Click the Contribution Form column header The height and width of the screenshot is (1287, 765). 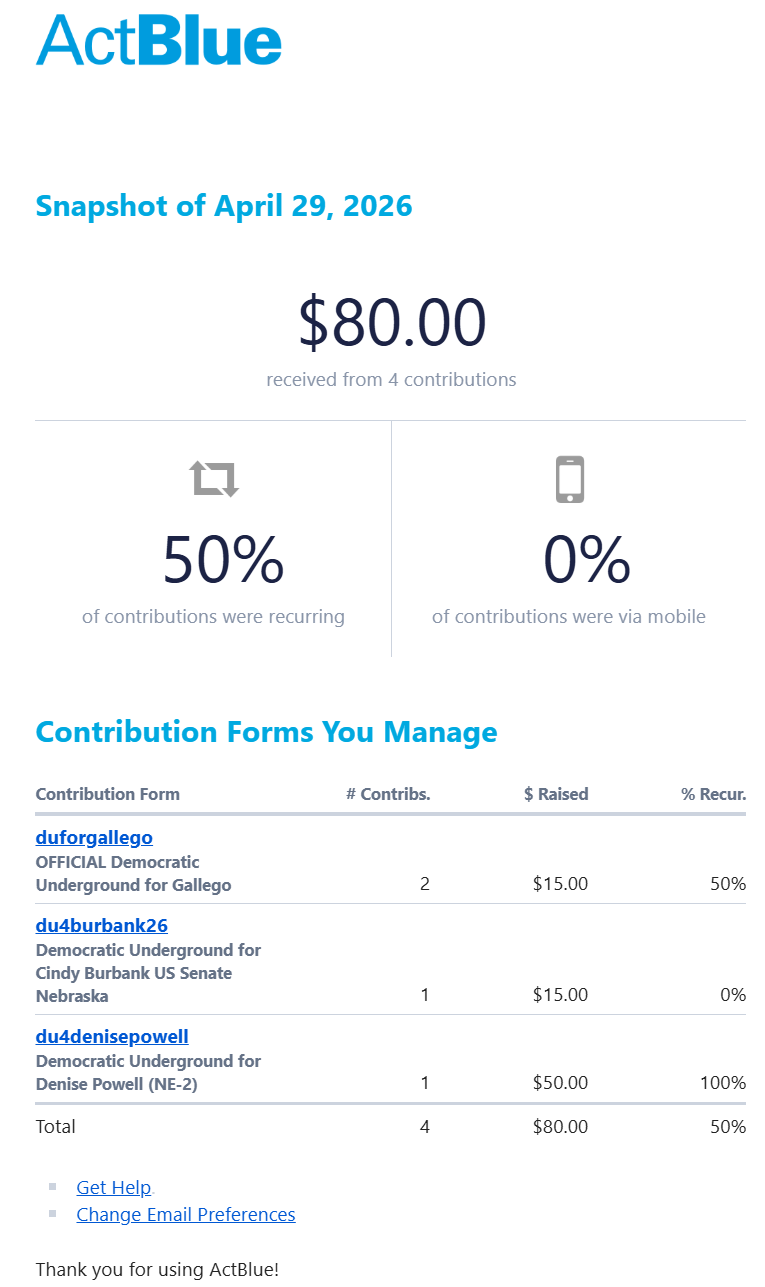(x=108, y=794)
